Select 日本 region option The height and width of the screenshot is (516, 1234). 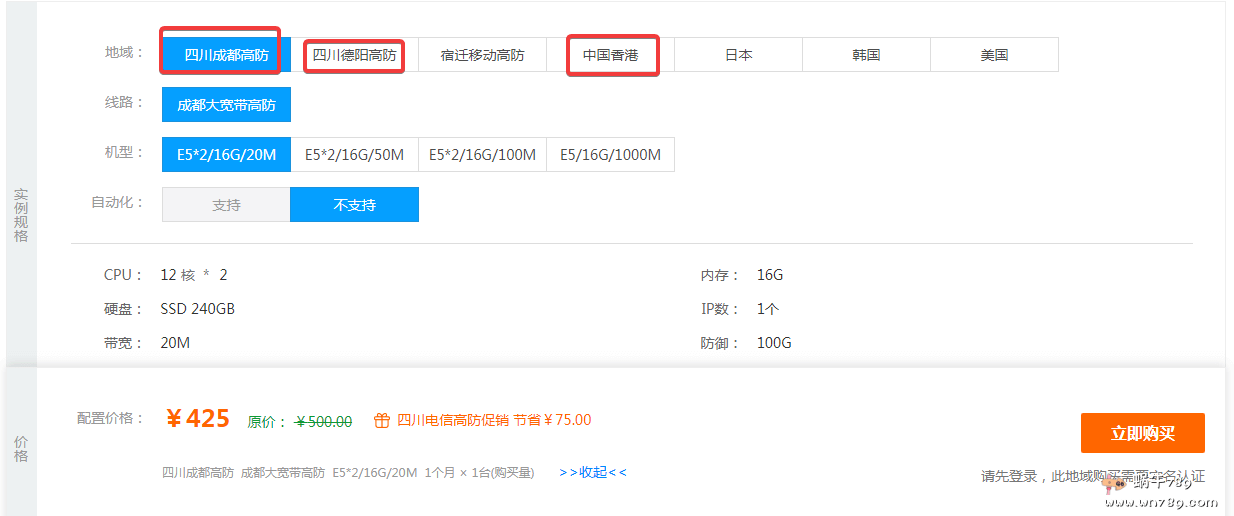point(738,55)
